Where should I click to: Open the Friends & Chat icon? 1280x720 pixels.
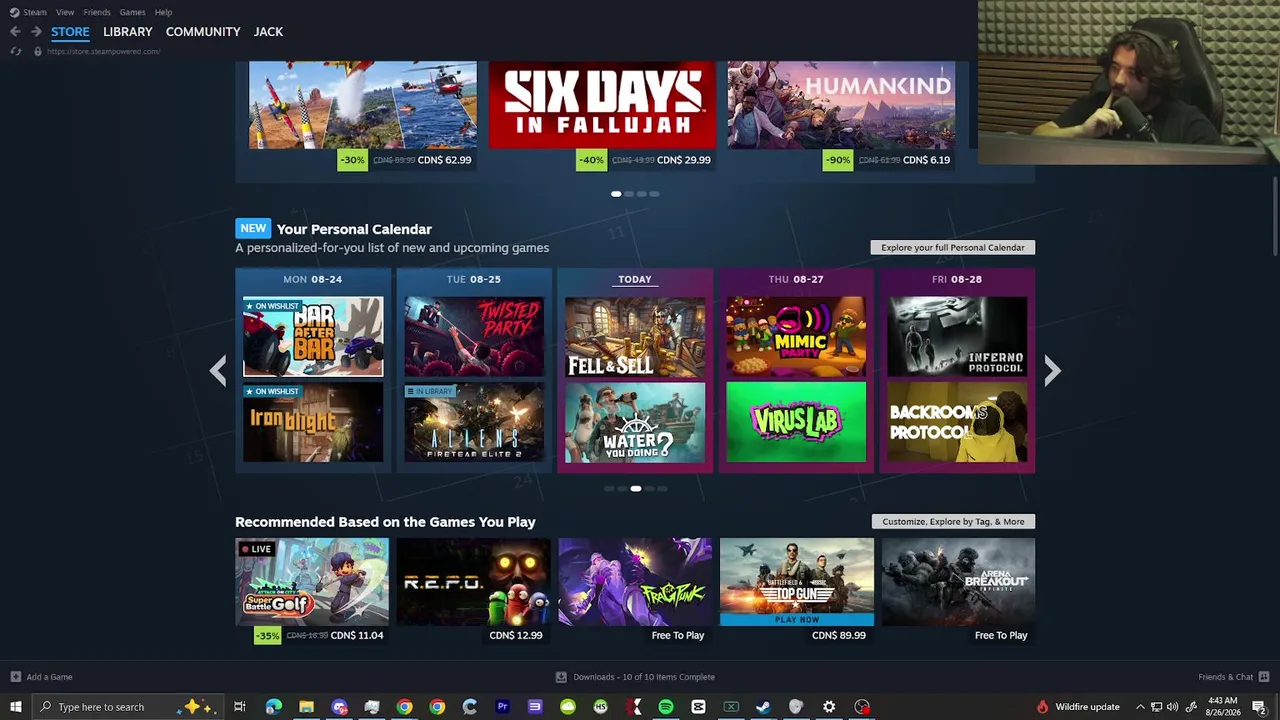[x=1264, y=677]
